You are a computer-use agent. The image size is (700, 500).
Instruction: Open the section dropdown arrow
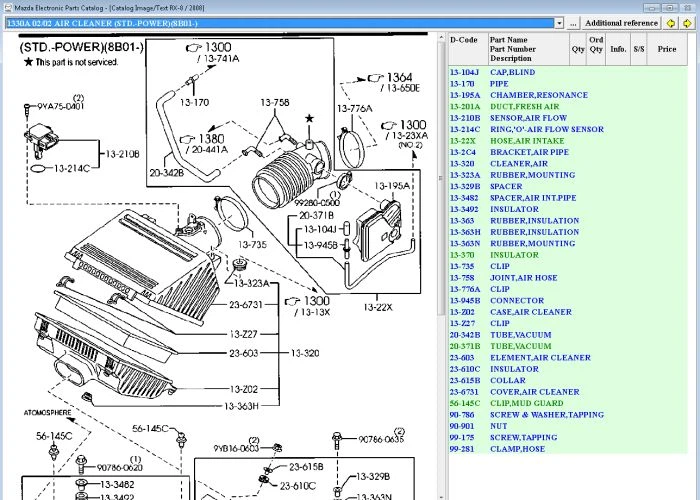(559, 22)
